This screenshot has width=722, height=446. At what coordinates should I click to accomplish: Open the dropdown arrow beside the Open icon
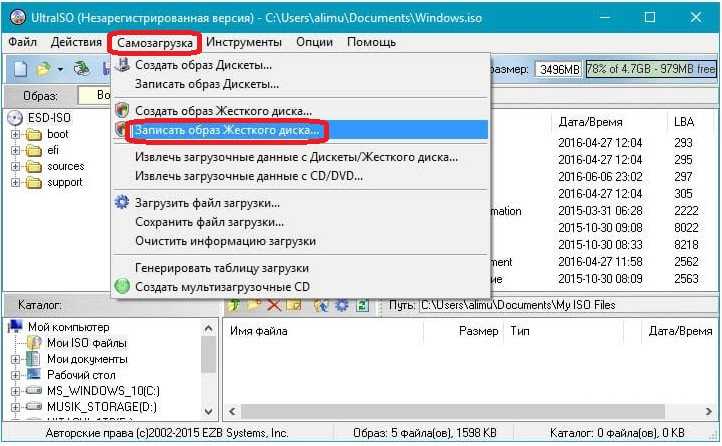[60, 70]
